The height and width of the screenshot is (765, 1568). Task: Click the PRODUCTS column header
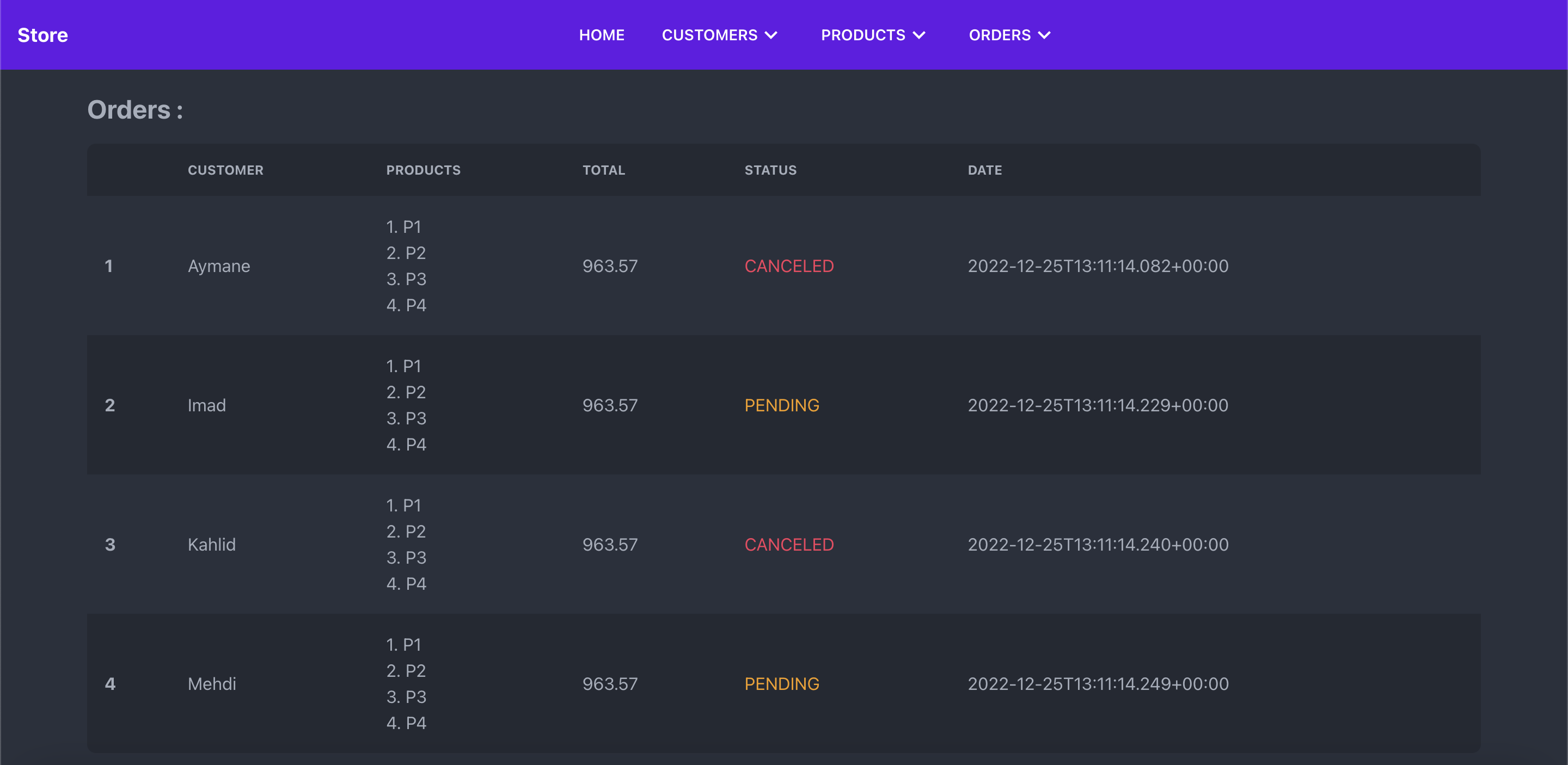(423, 170)
